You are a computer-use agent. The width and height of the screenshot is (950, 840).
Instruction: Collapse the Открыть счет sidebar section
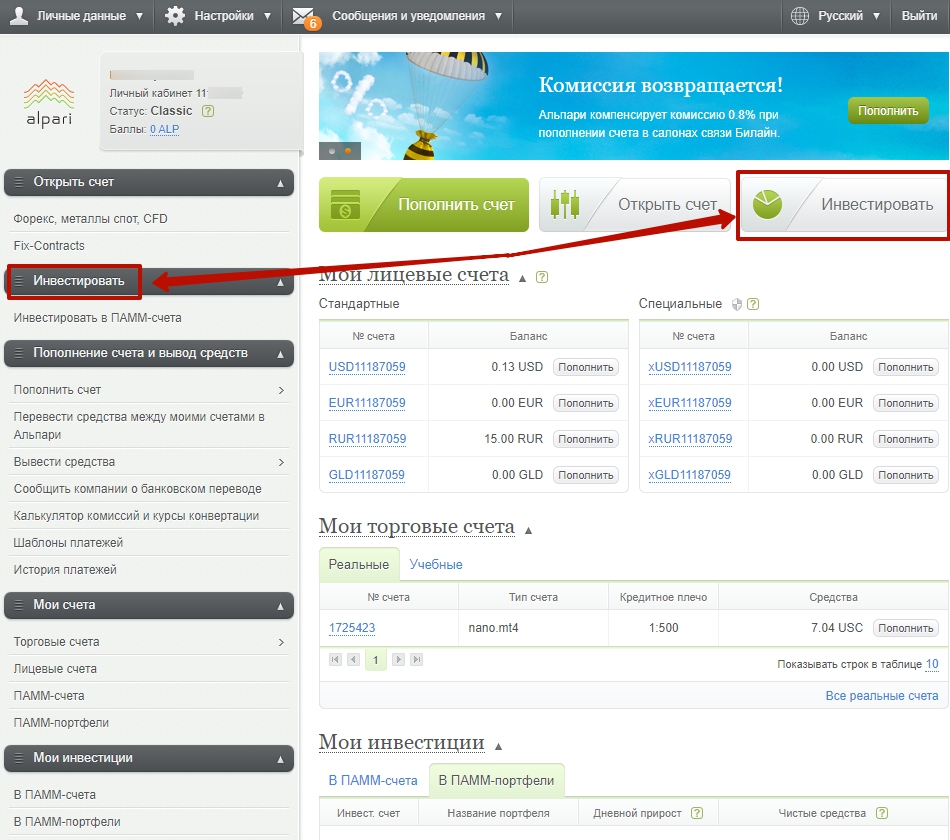(280, 183)
